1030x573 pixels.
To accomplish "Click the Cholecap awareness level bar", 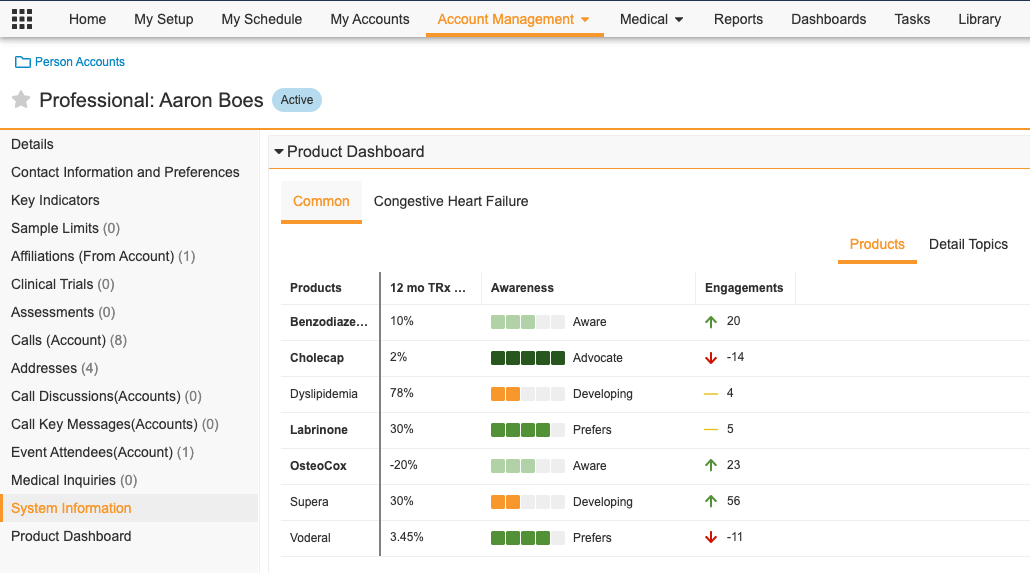I will coord(520,358).
